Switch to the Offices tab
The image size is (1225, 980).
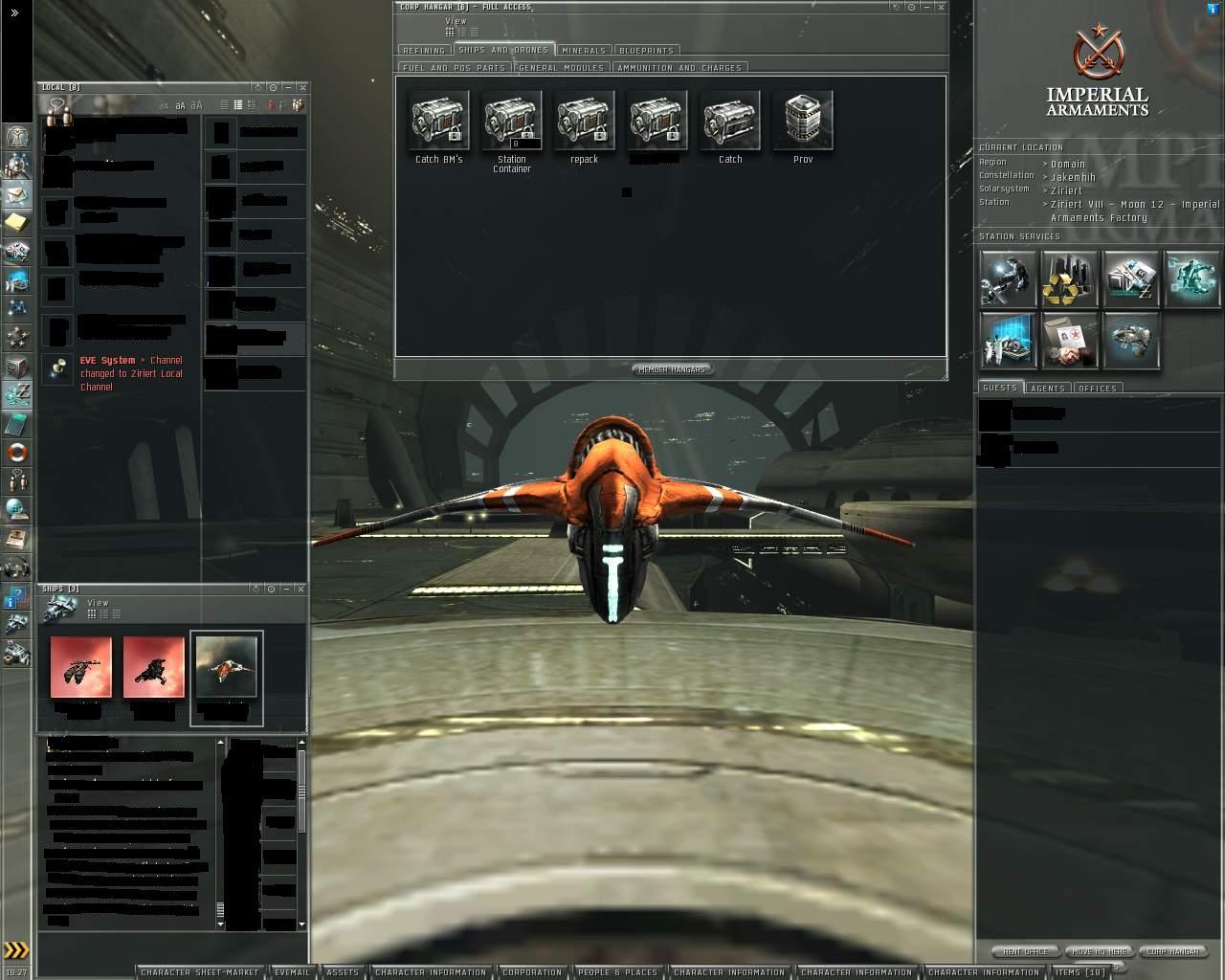tap(1098, 388)
